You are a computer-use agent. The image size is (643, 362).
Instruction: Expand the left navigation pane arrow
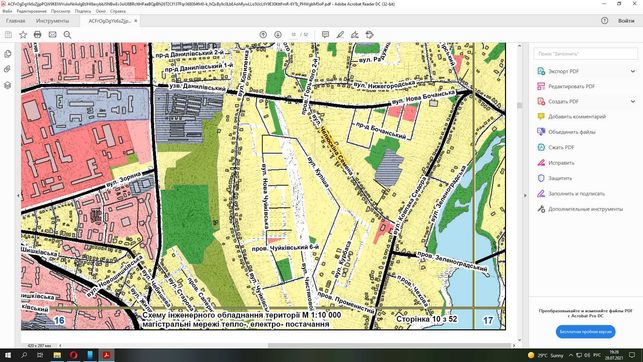tap(18, 196)
